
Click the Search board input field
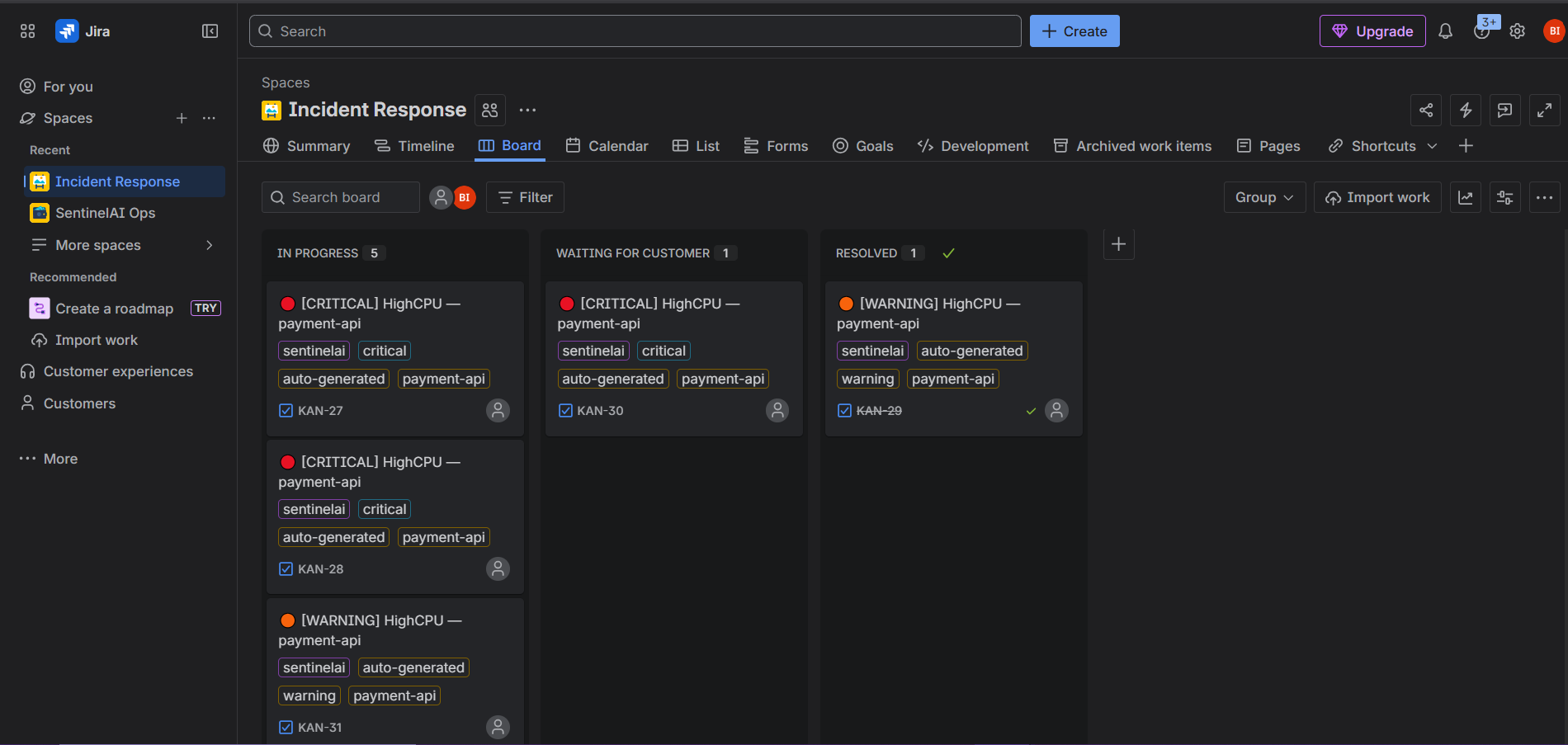click(x=340, y=197)
